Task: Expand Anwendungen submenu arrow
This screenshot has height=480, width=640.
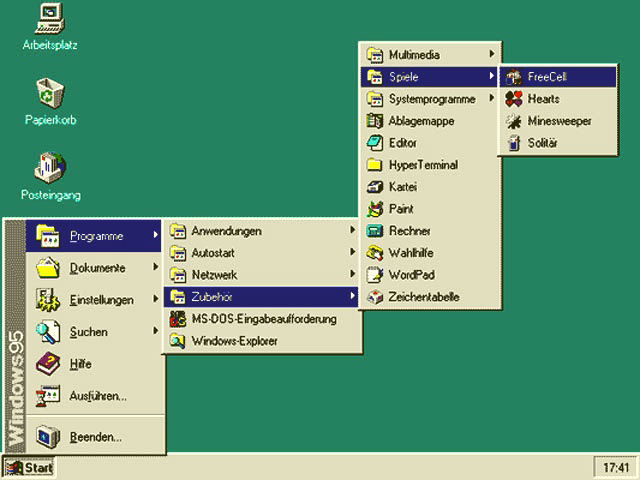Action: coord(353,230)
